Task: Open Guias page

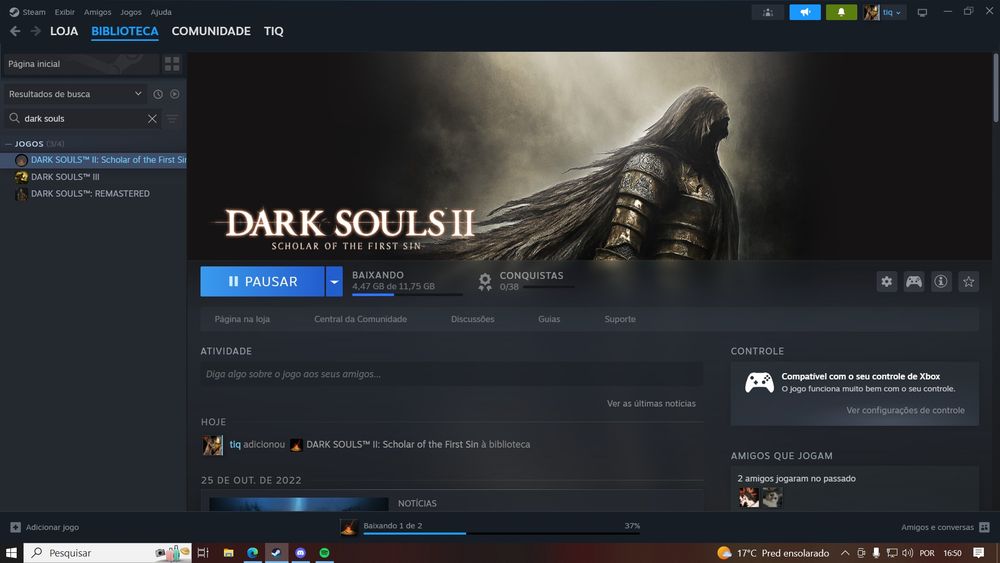Action: point(549,319)
